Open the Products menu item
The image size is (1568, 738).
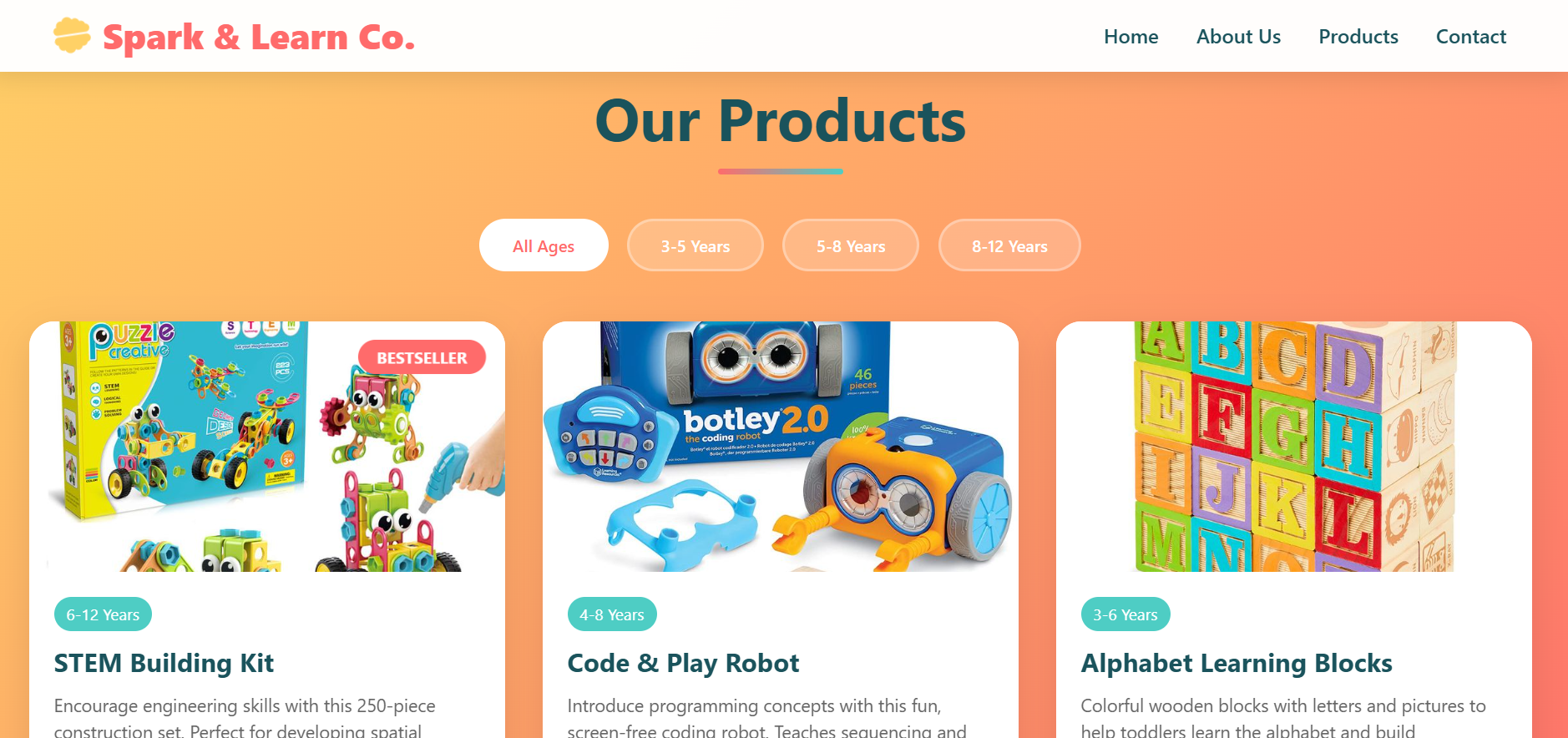pos(1358,37)
